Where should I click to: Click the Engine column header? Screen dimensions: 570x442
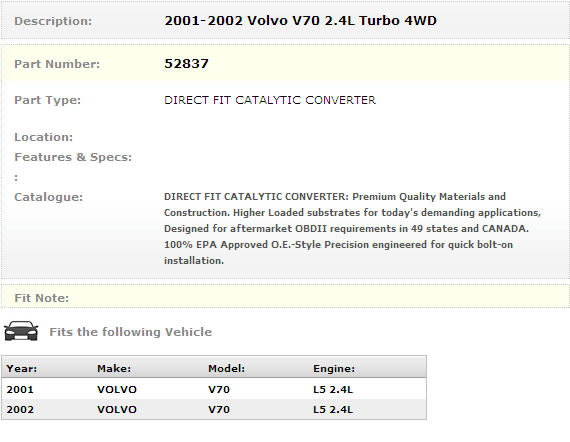click(x=334, y=369)
